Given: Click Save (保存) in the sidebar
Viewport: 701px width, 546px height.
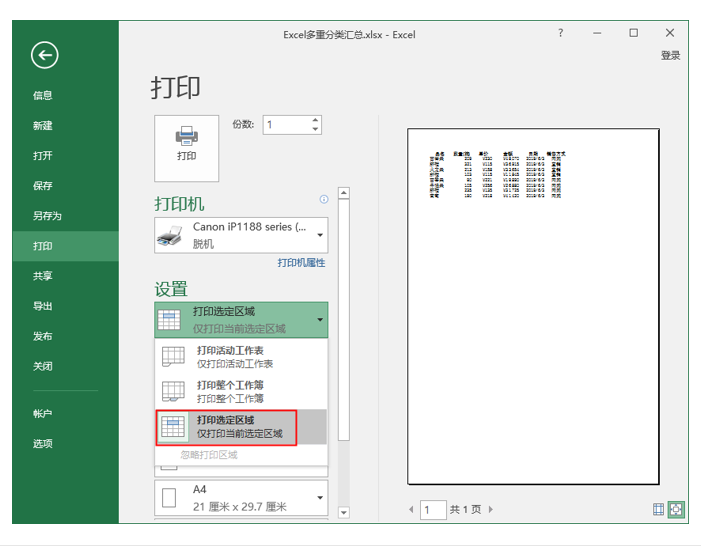Looking at the screenshot, I should pyautogui.click(x=42, y=186).
